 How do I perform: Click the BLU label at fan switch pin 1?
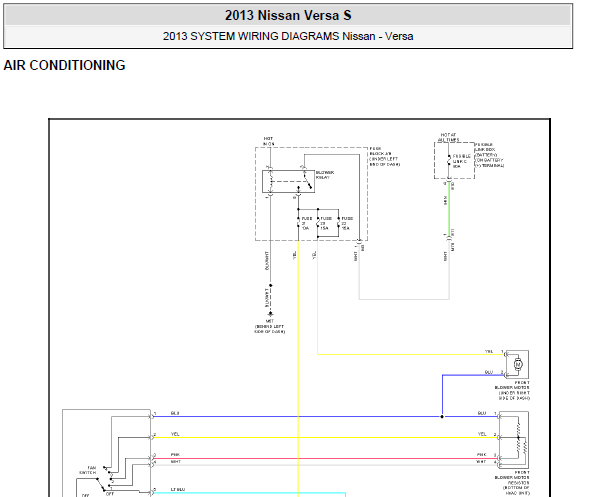click(x=175, y=413)
